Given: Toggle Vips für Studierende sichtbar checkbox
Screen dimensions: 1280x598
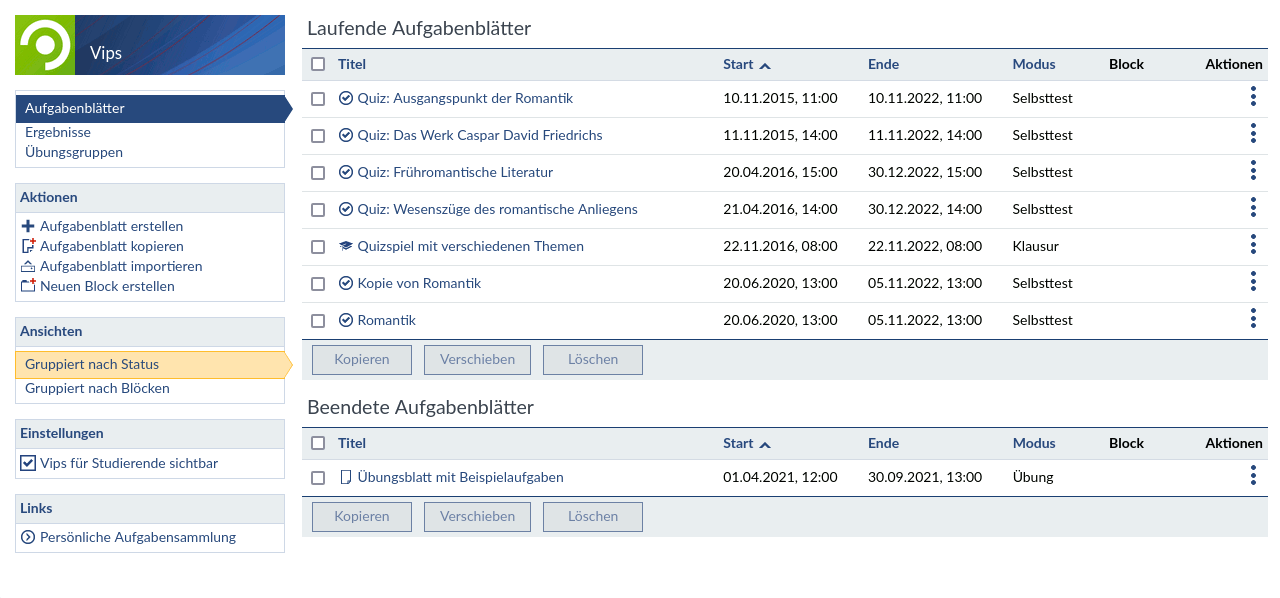Looking at the screenshot, I should [28, 463].
